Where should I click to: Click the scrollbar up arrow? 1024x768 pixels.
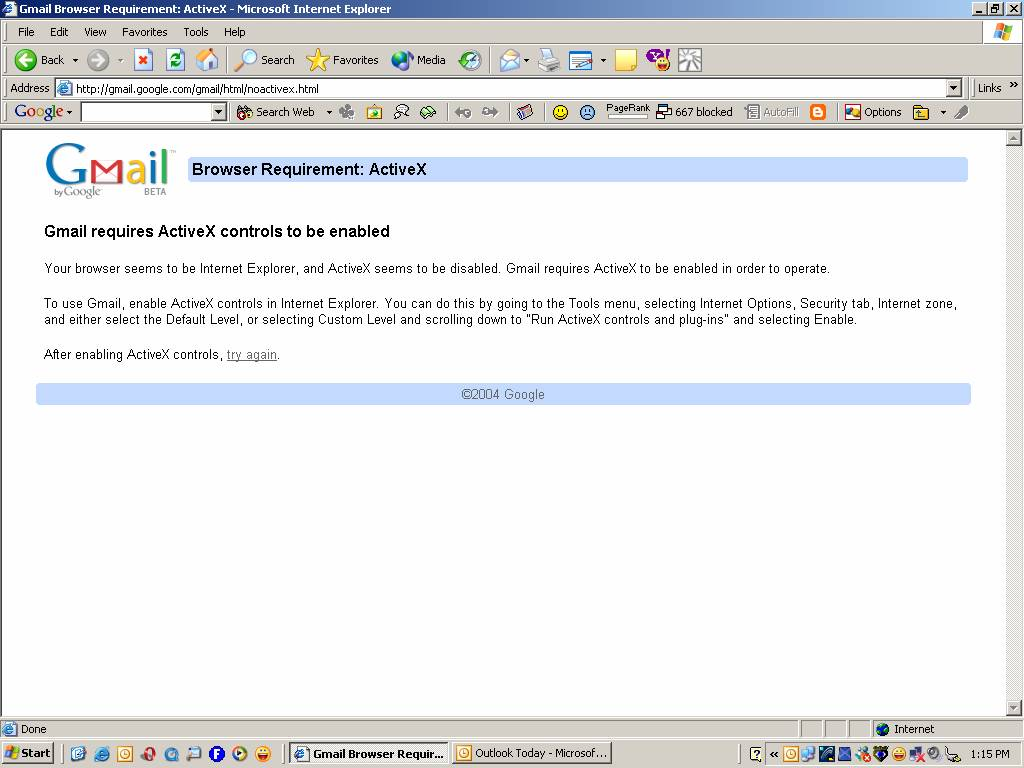pyautogui.click(x=1014, y=138)
